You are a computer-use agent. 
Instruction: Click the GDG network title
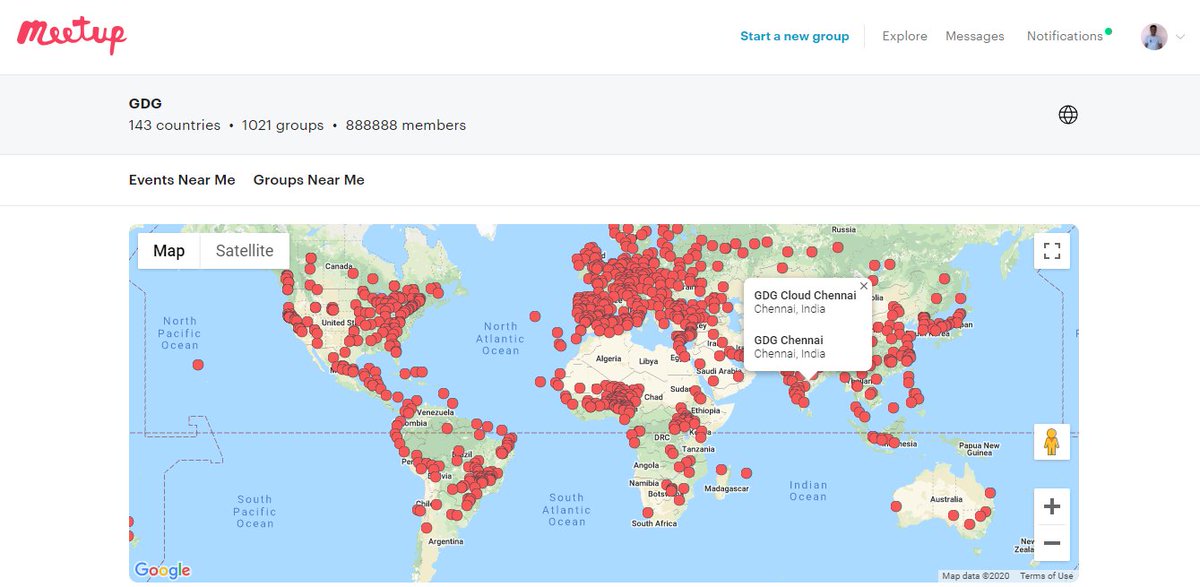(145, 103)
